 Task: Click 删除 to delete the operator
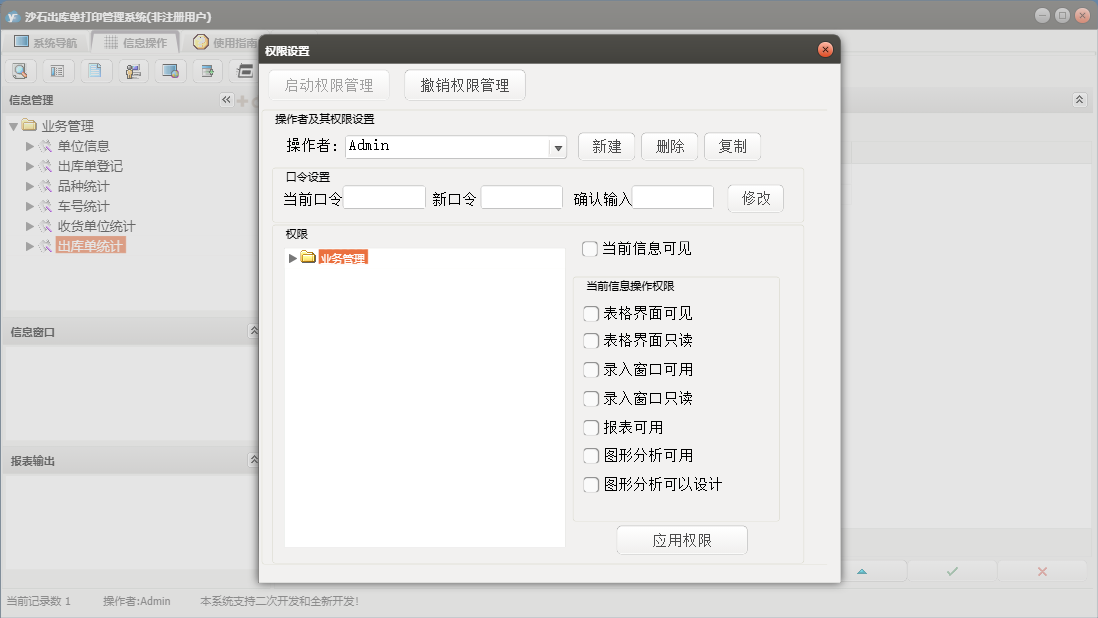click(669, 146)
